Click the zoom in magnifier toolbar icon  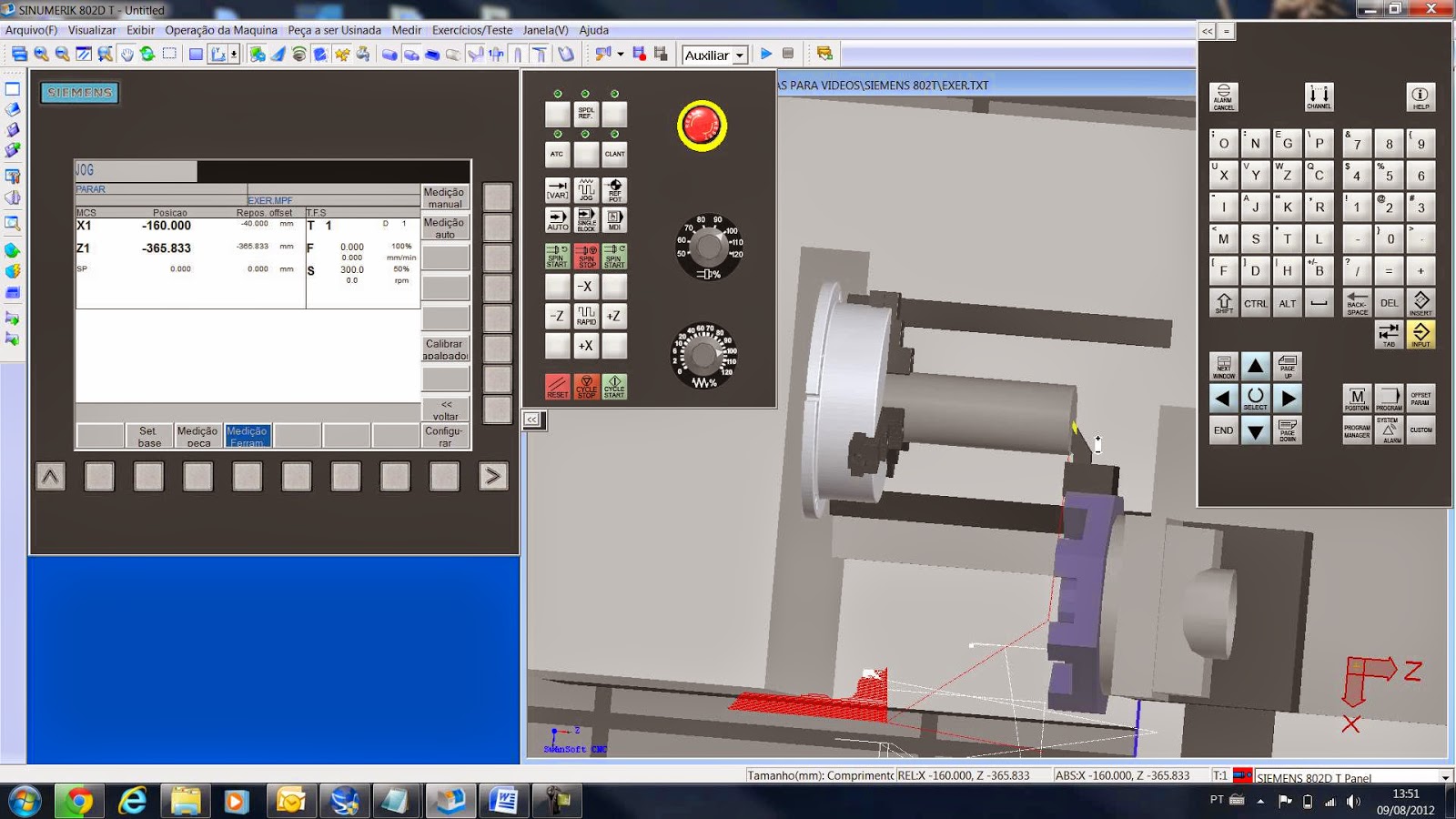click(x=41, y=55)
